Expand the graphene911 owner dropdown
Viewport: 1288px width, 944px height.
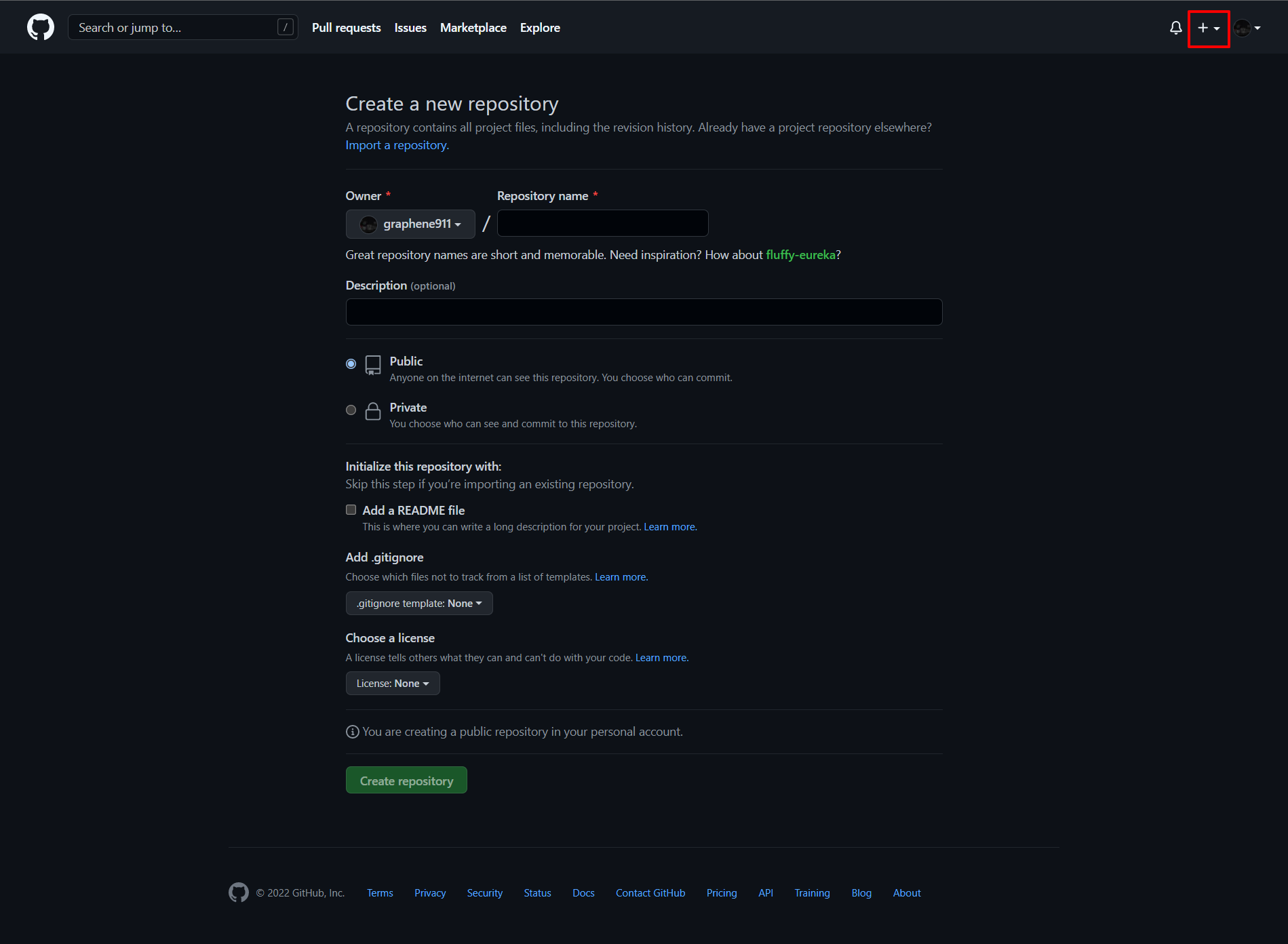tap(410, 224)
